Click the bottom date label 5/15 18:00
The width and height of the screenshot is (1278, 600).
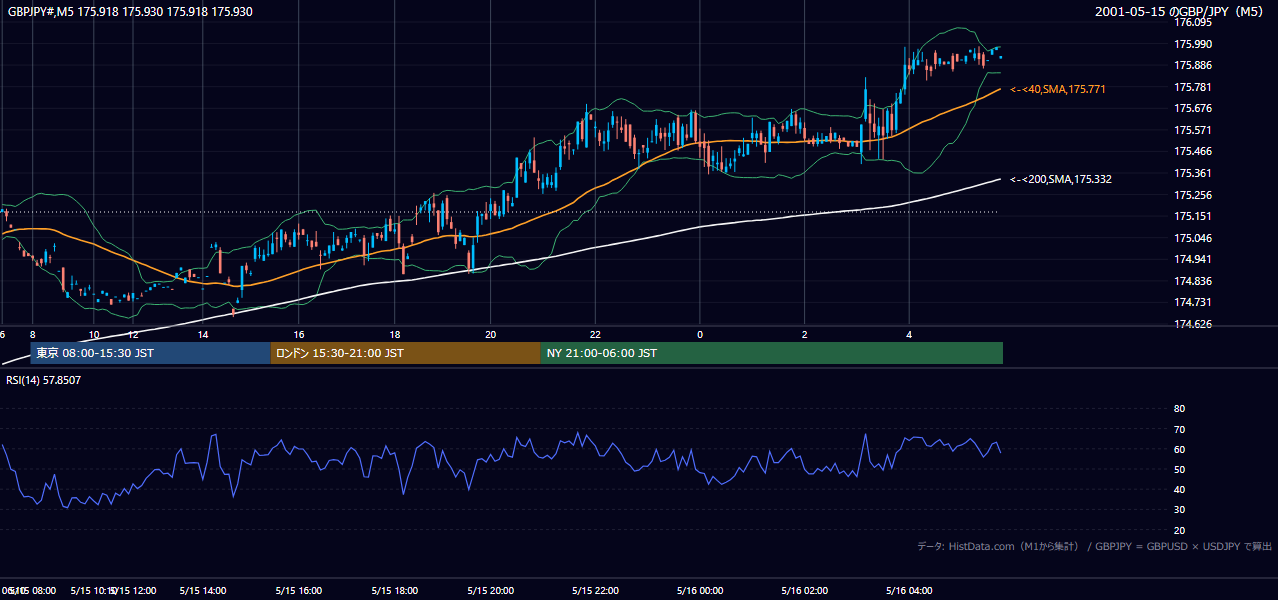coord(394,591)
